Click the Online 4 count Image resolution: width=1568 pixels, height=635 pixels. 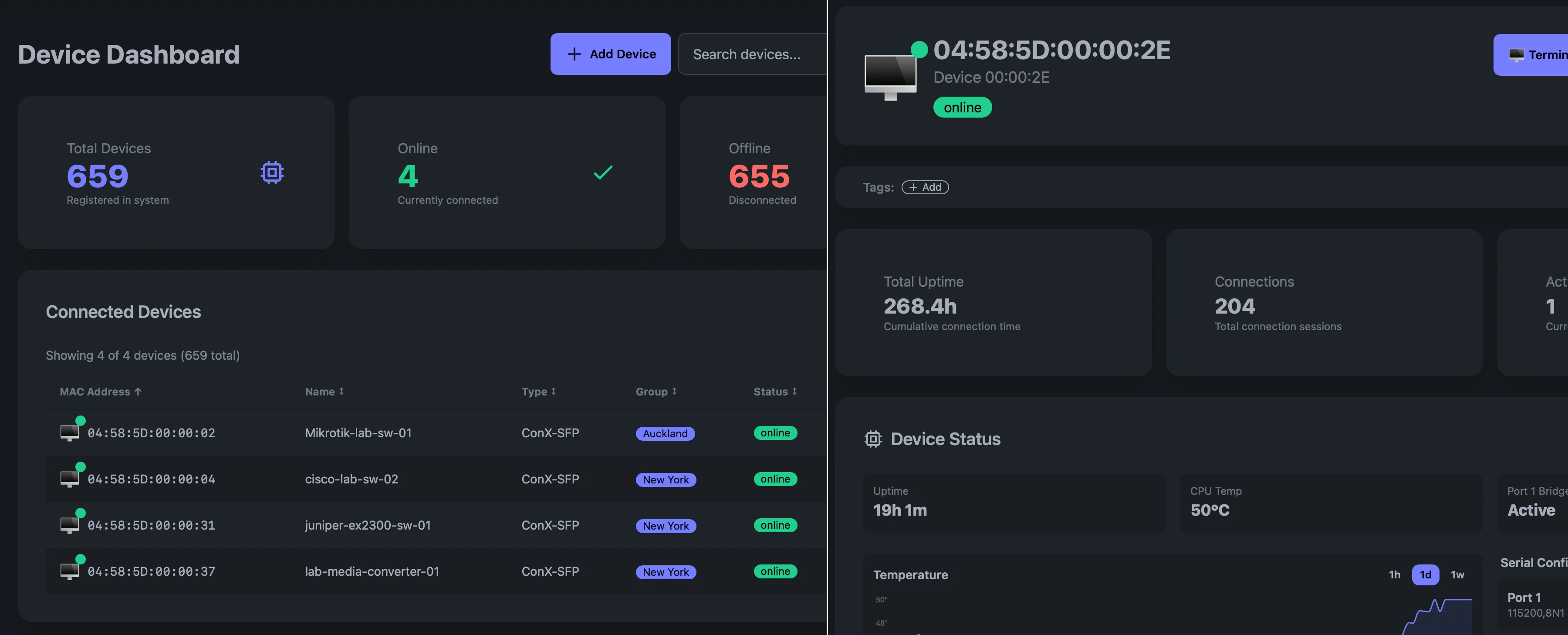[408, 176]
